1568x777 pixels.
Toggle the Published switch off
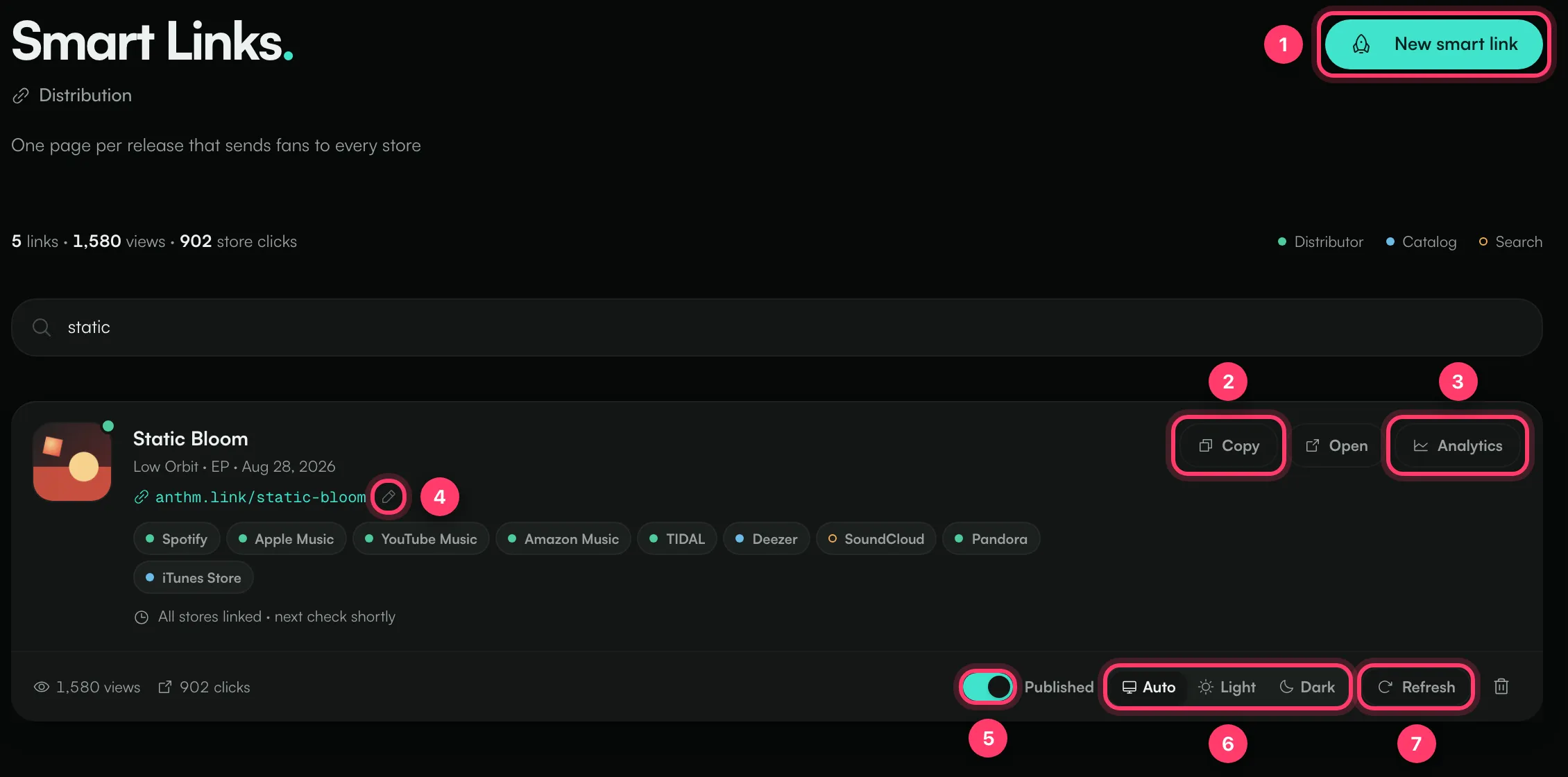[987, 687]
